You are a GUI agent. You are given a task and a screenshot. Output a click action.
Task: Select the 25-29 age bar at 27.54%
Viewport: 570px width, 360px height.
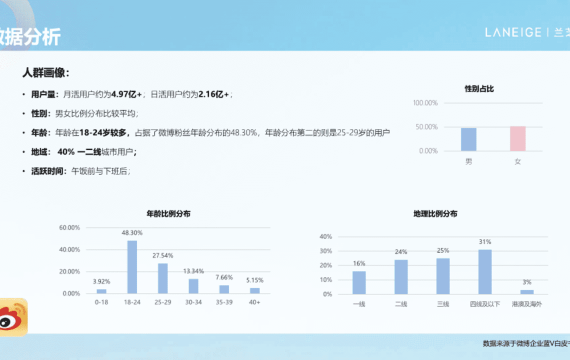[x=163, y=278]
